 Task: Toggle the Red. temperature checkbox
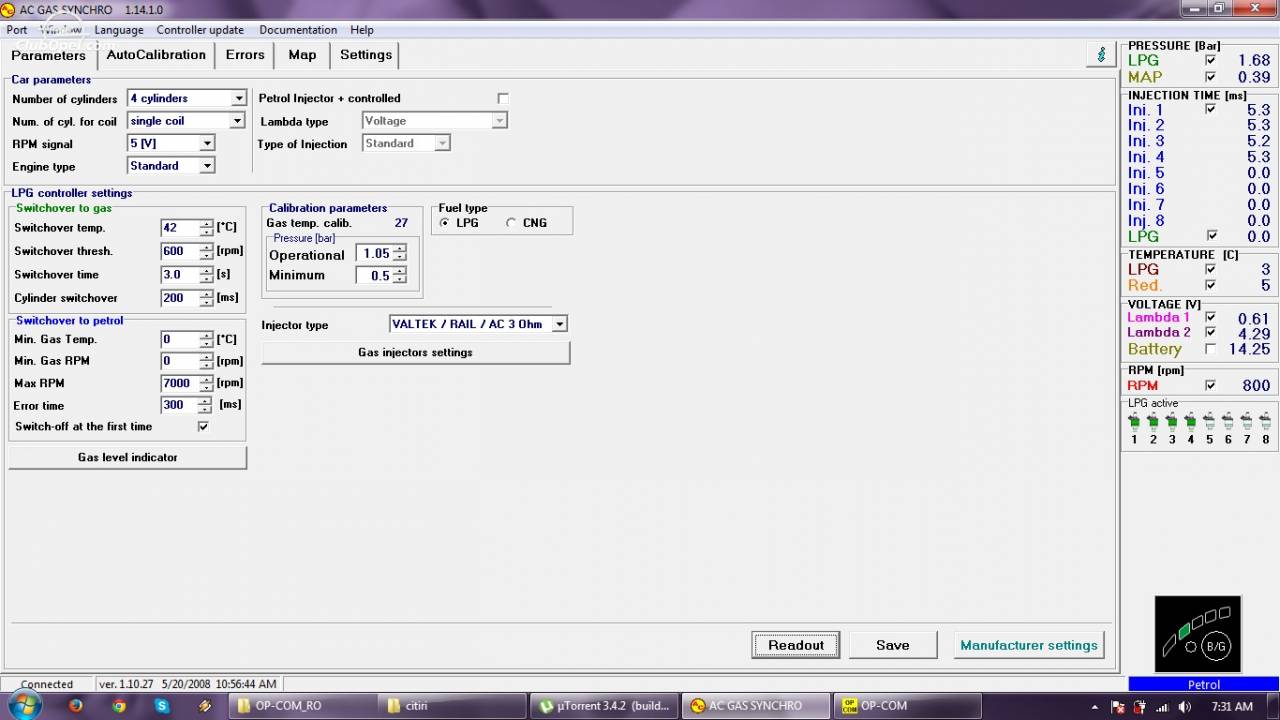pyautogui.click(x=1210, y=285)
